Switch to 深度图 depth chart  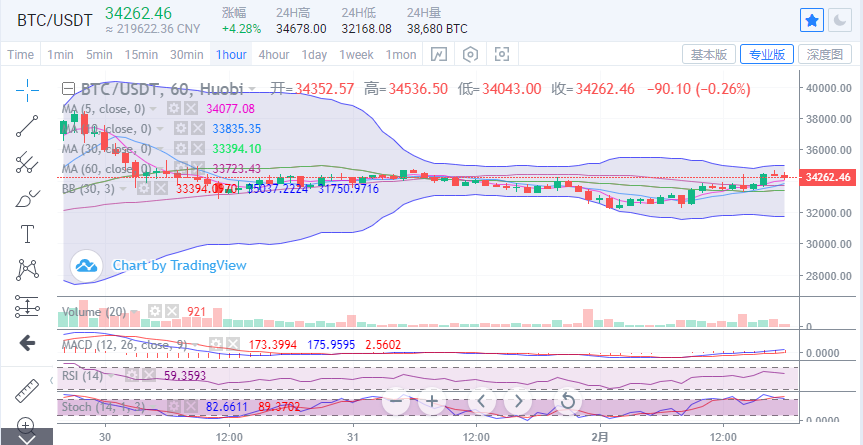tap(824, 54)
